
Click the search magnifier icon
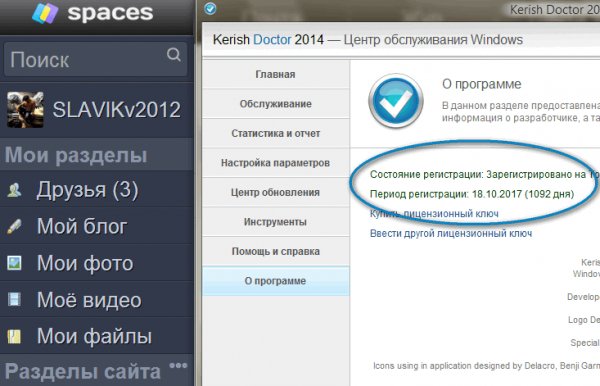(174, 55)
